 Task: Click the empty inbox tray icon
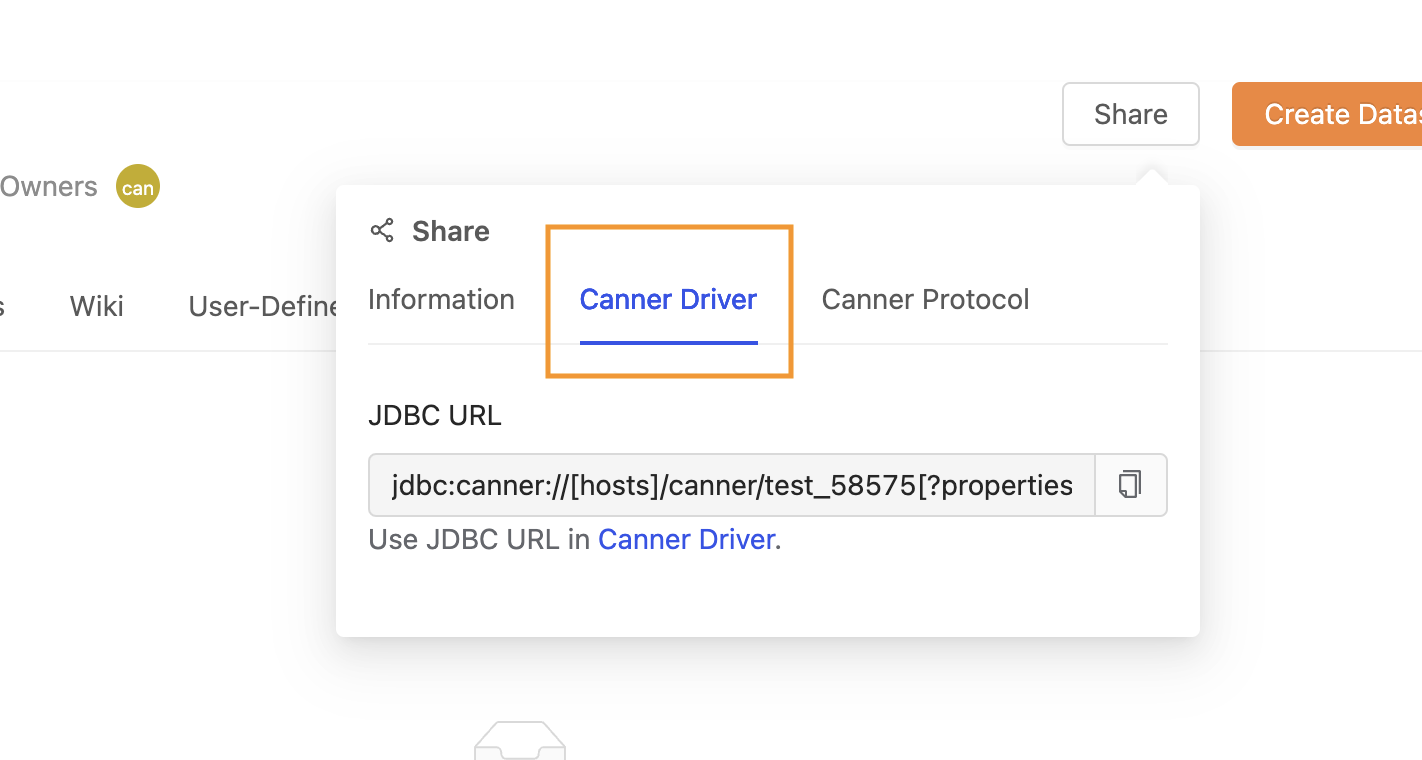click(x=520, y=741)
